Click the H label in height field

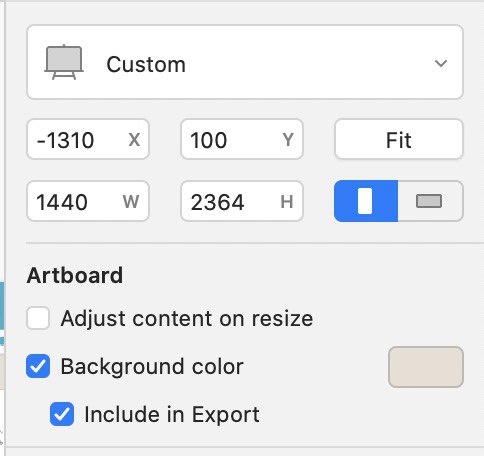click(287, 201)
